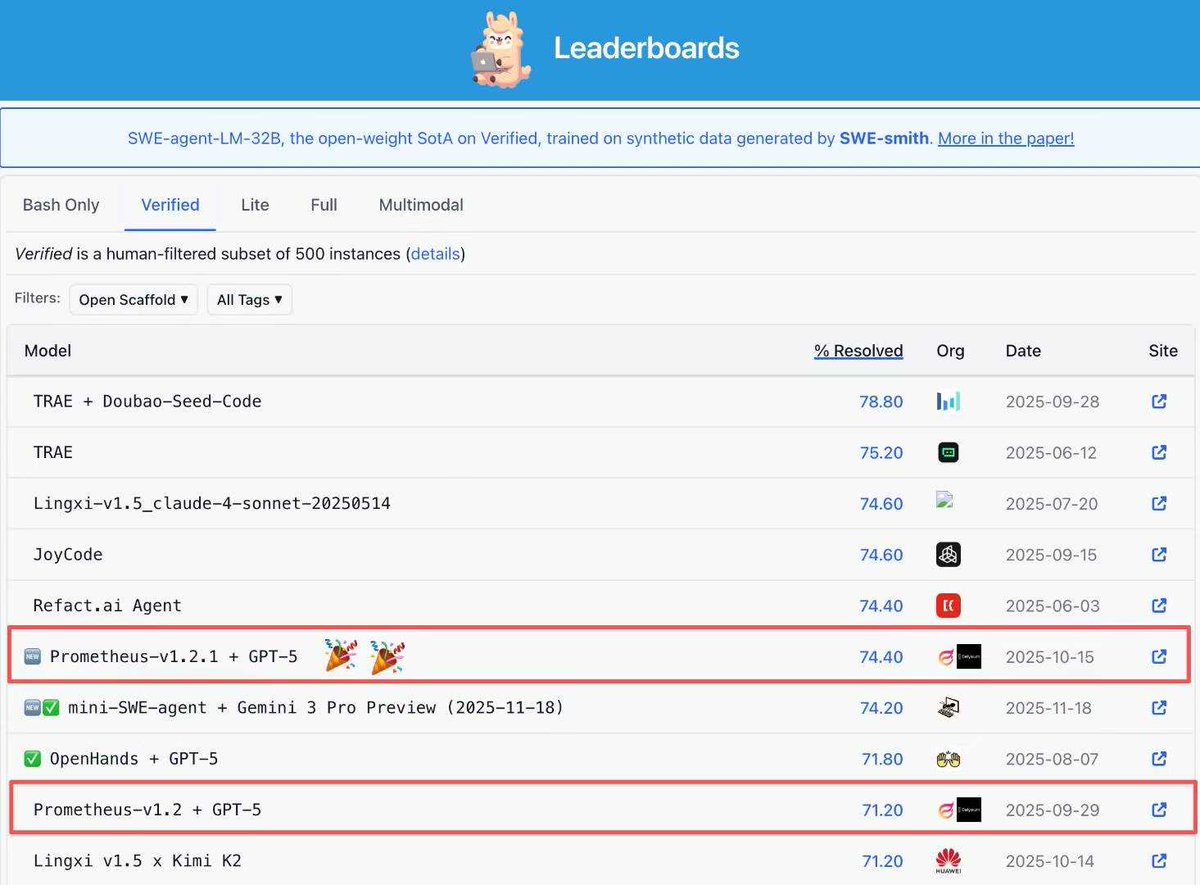This screenshot has height=885, width=1200.
Task: Open site link for TRAE 75.20 row
Action: click(1159, 452)
